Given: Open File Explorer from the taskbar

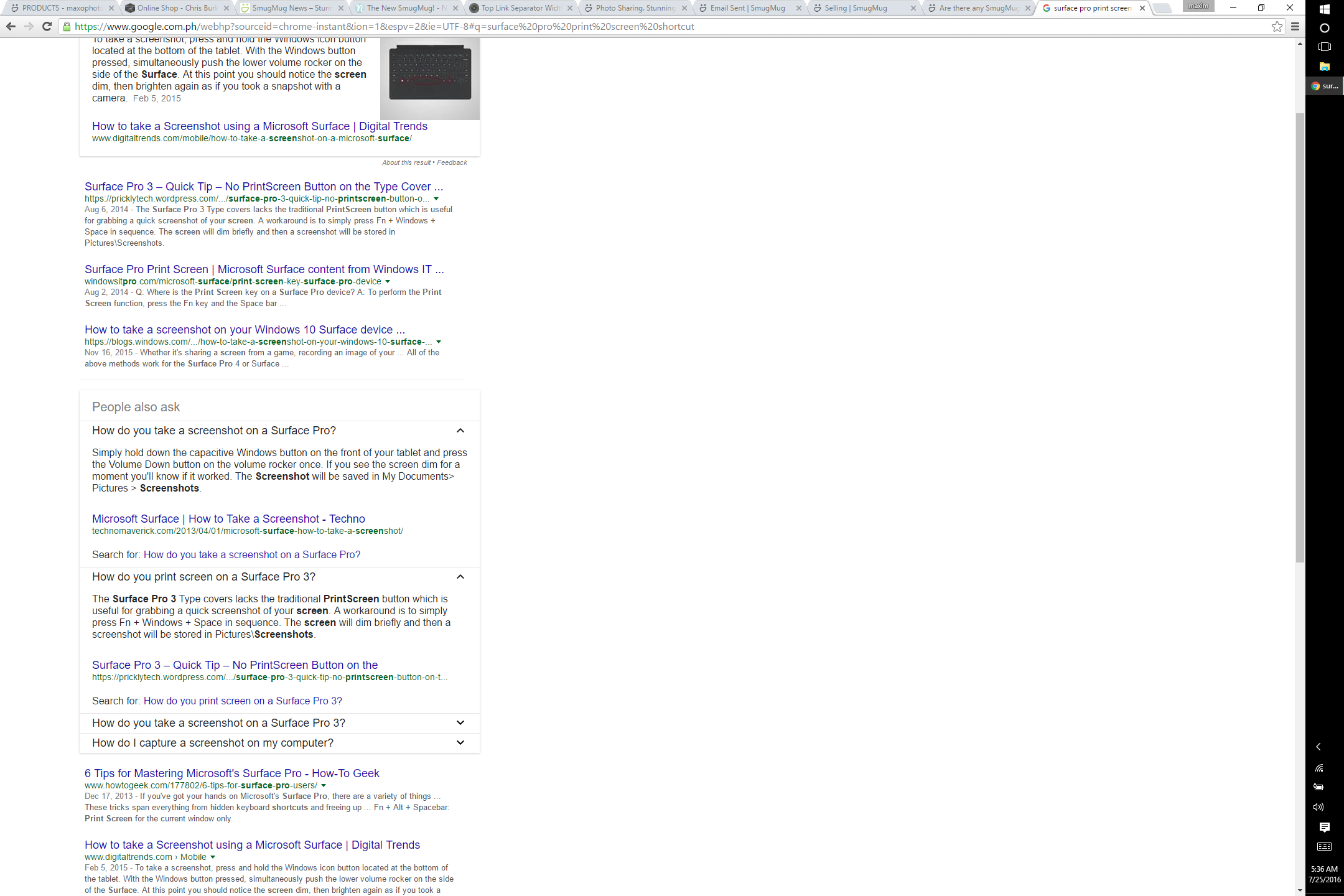Looking at the screenshot, I should click(1325, 67).
